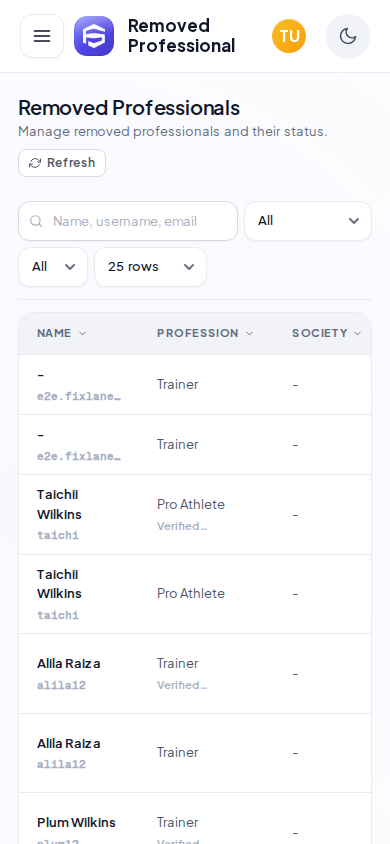The image size is (390, 844).
Task: Open the 25 rows page size dropdown
Action: (x=151, y=267)
